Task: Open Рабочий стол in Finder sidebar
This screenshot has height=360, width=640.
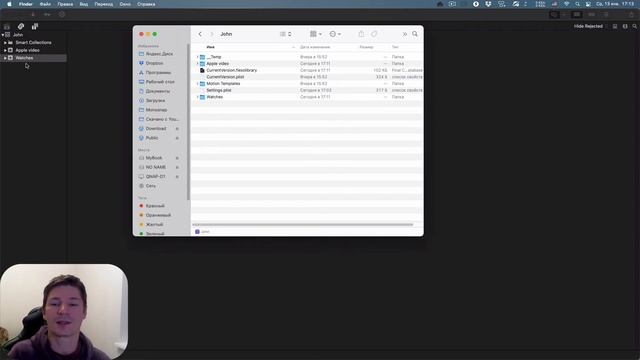Action: point(161,82)
